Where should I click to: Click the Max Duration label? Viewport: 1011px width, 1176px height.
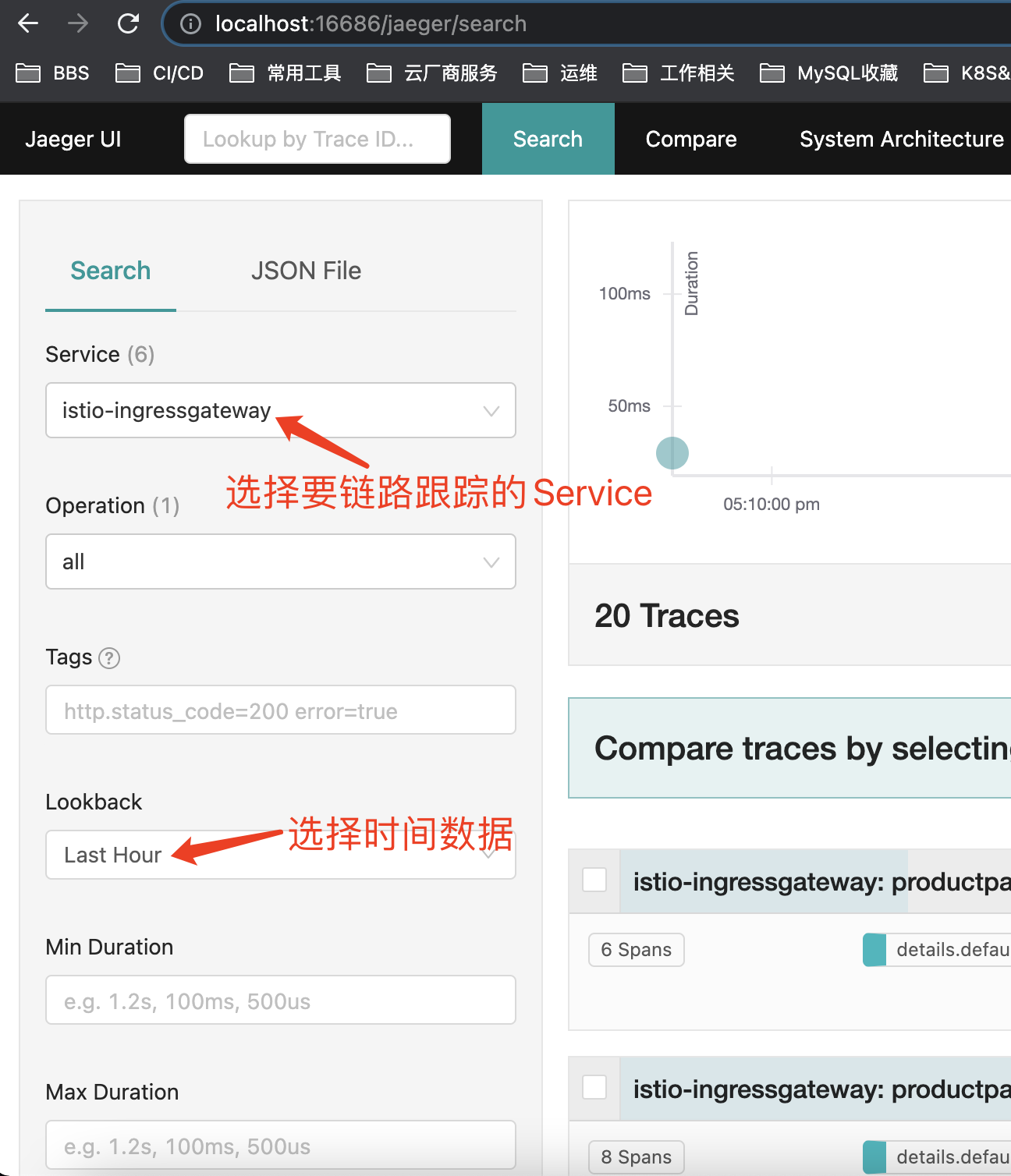tap(112, 1092)
